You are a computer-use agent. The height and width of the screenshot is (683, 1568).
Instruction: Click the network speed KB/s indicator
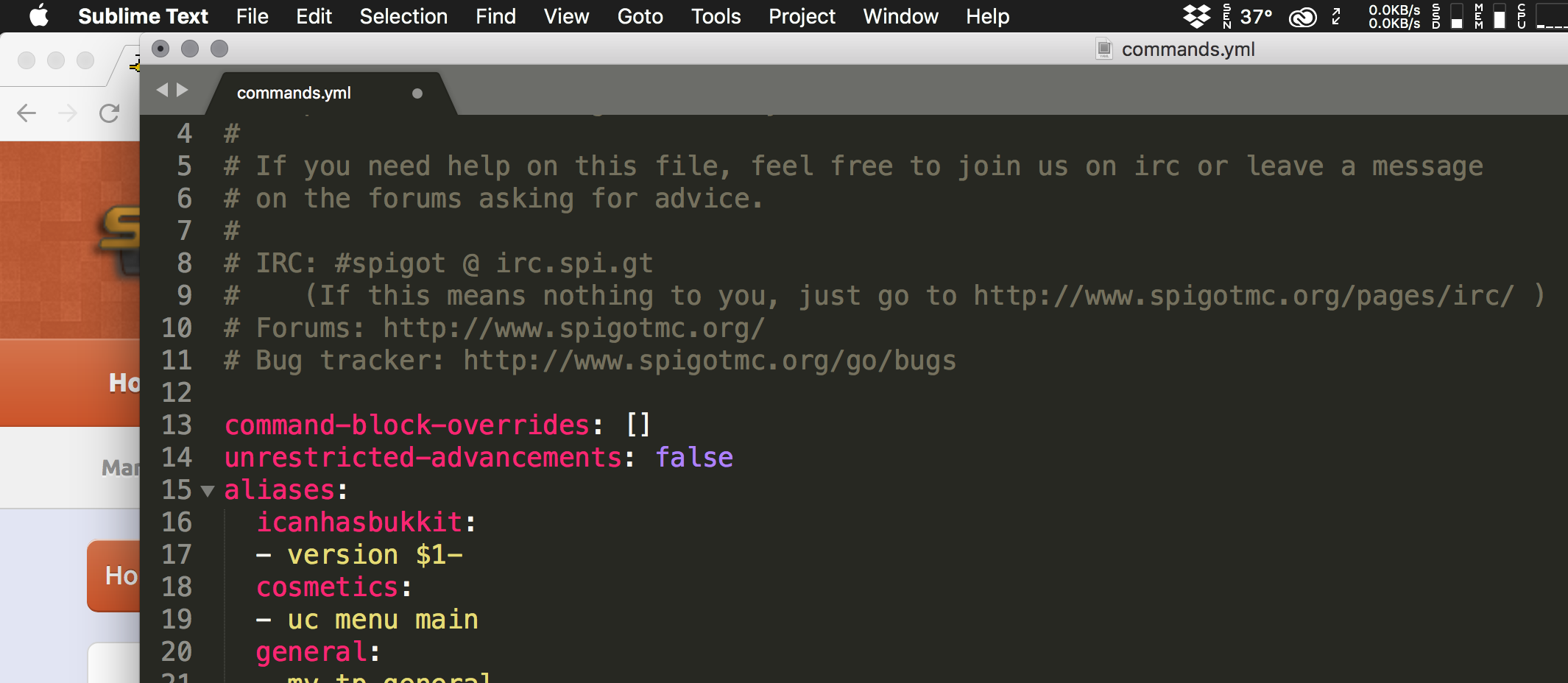coord(1394,16)
